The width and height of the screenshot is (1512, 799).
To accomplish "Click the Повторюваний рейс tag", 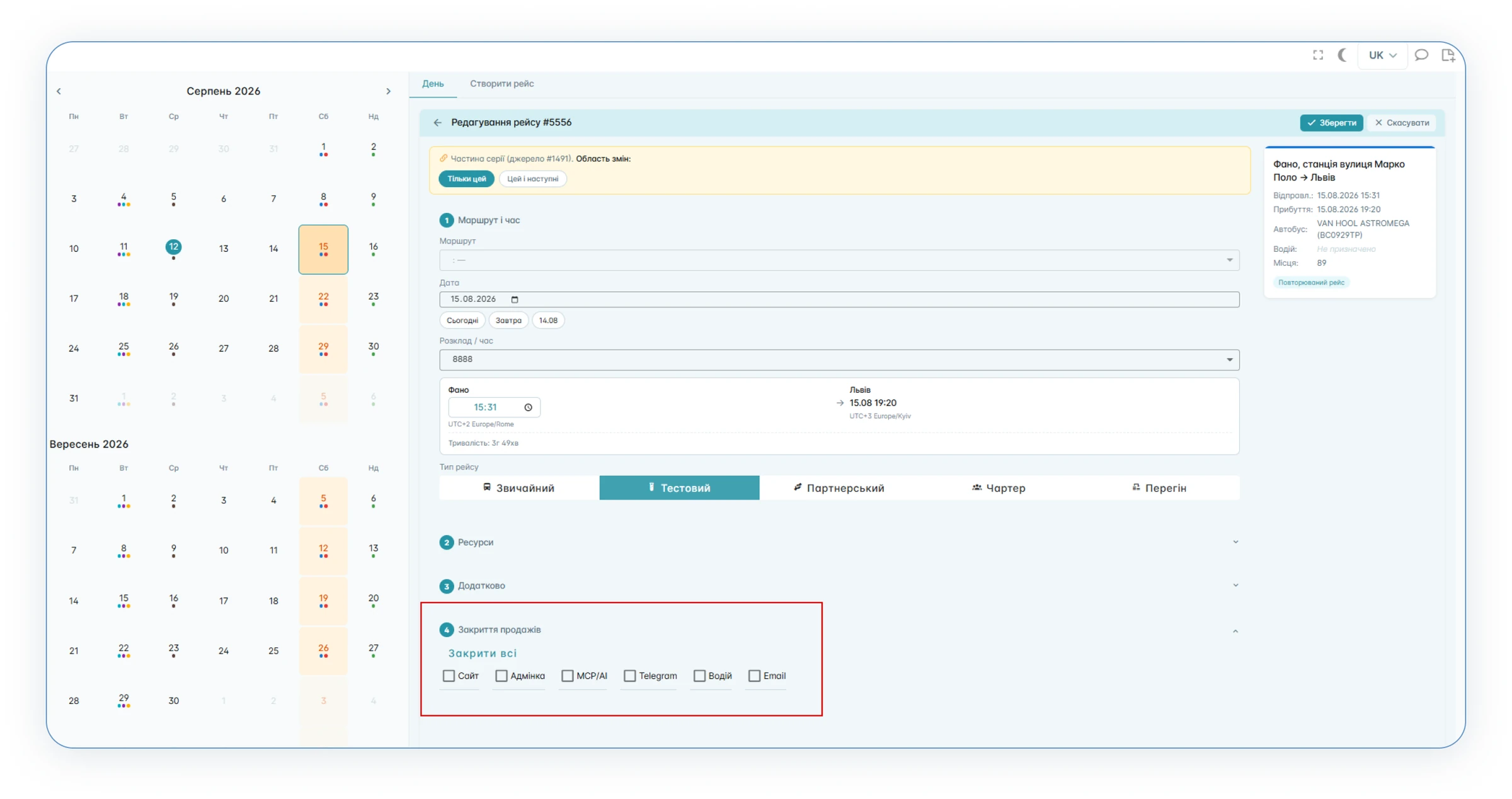I will [x=1312, y=283].
